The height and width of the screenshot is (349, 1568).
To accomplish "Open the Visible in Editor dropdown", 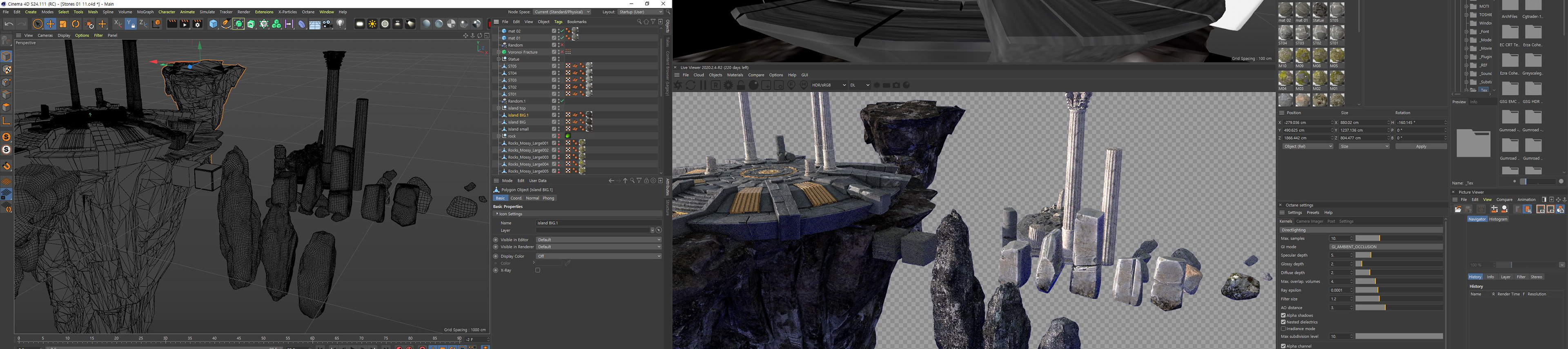I will (x=598, y=240).
